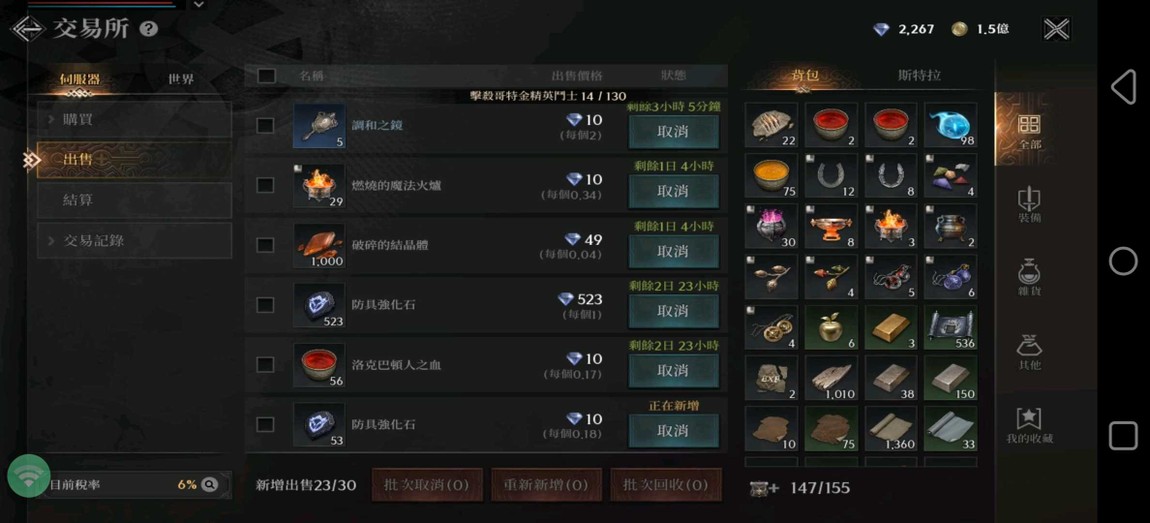
Task: Open the dropdown chevron at the top bar
Action: [x=199, y=4]
